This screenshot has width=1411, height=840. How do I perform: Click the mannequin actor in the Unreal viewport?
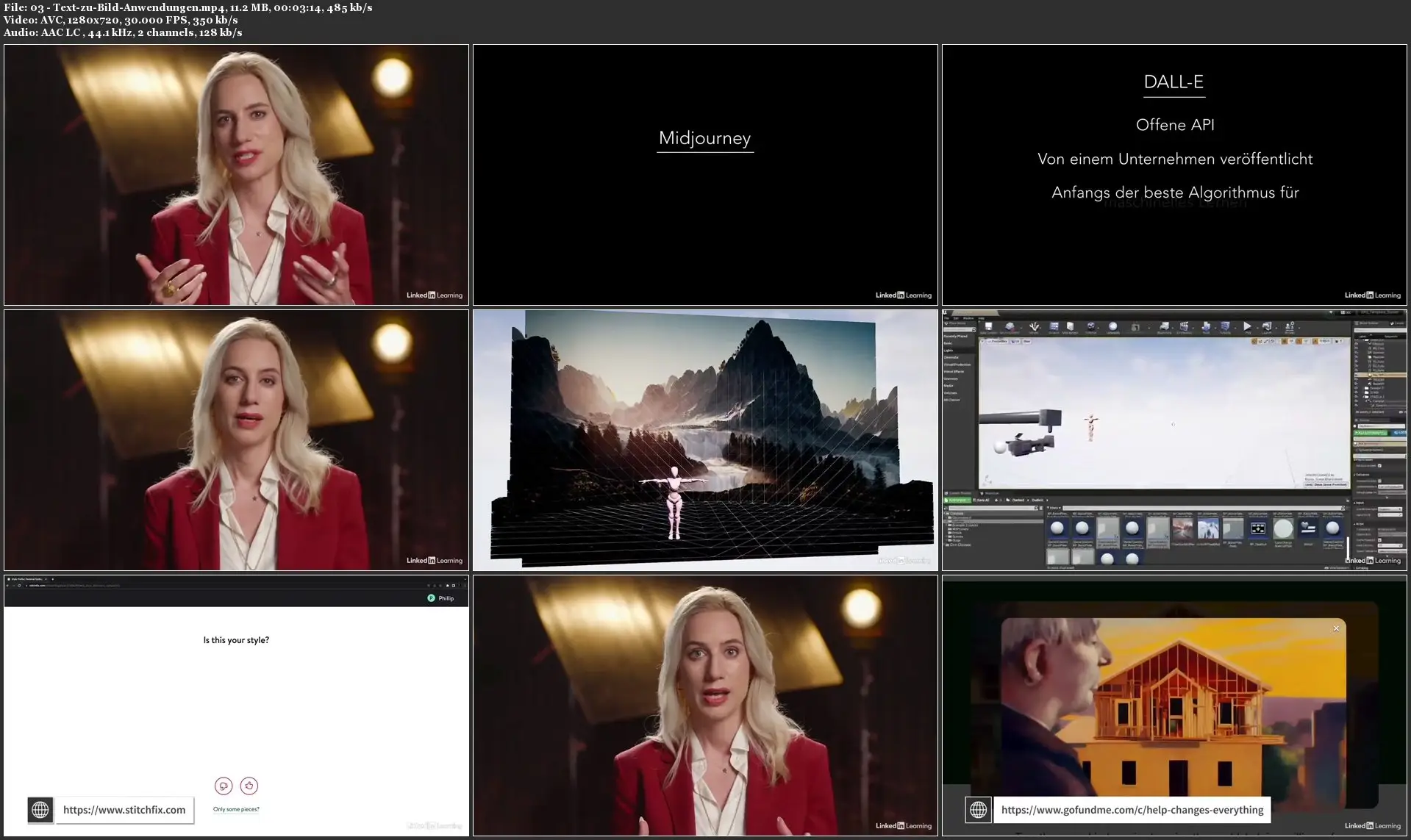tap(1090, 428)
